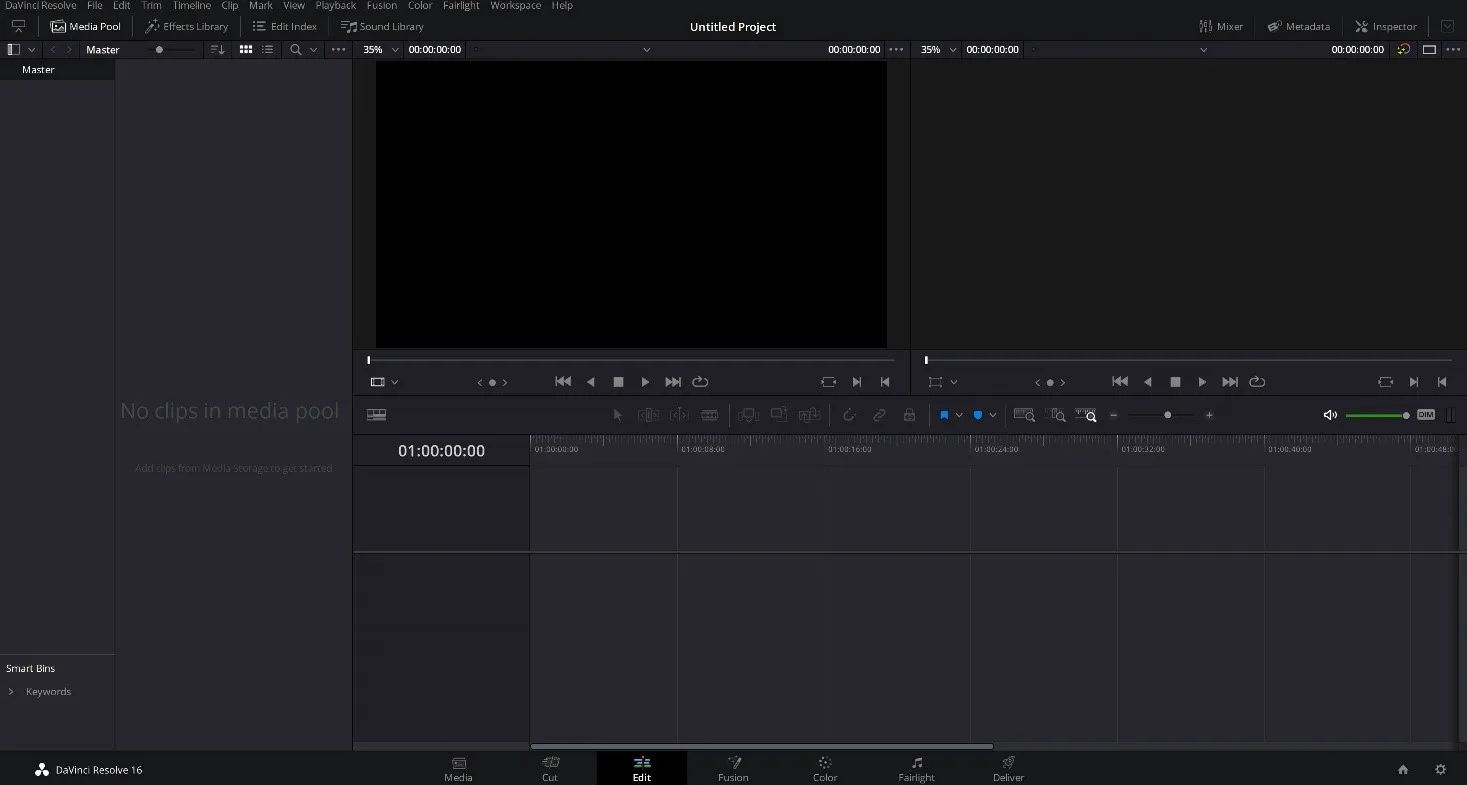Viewport: 1467px width, 785px height.
Task: Open Timeline View Options icon
Action: pos(377,415)
